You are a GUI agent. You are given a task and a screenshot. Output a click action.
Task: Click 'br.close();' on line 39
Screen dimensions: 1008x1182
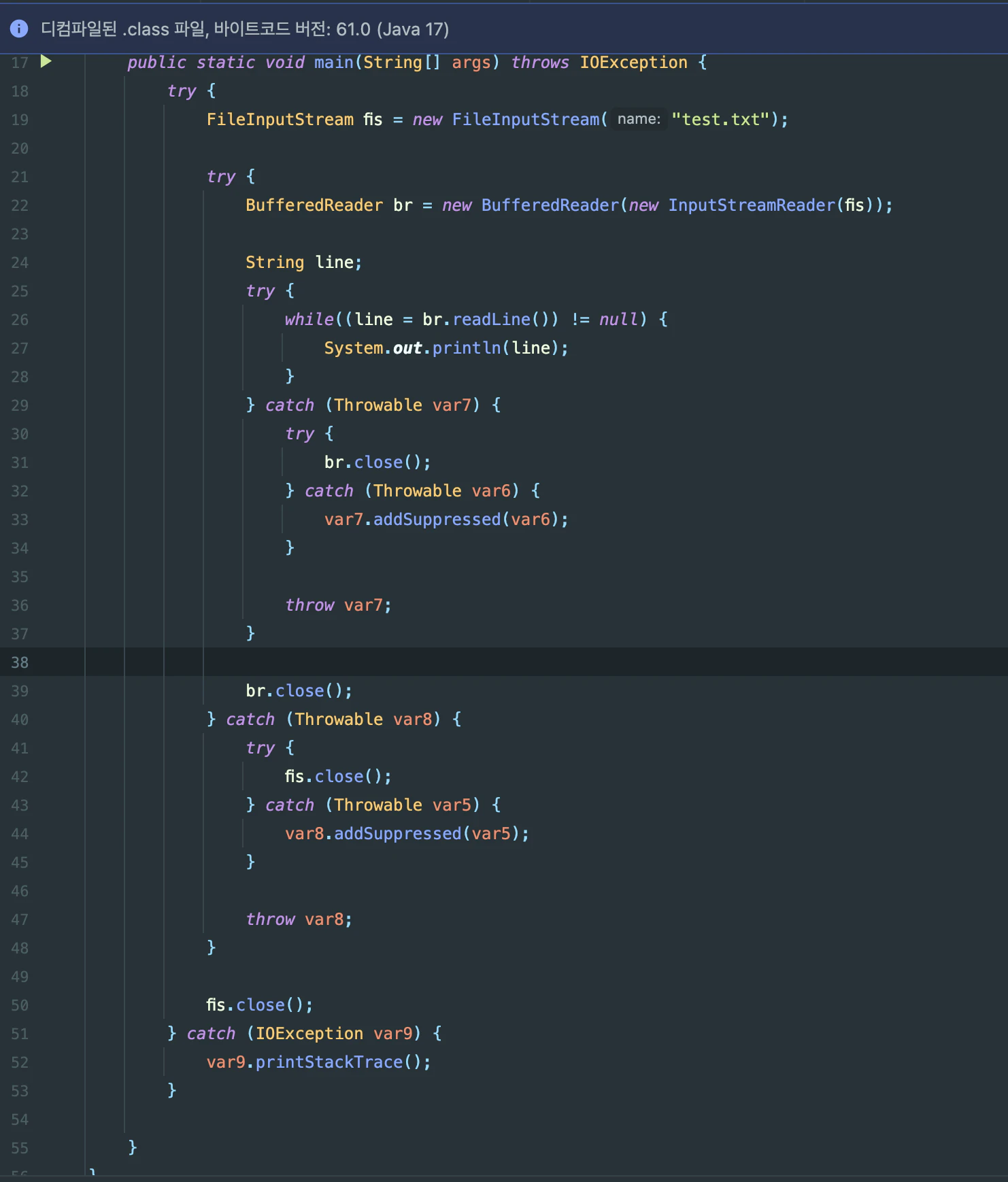[x=299, y=691]
